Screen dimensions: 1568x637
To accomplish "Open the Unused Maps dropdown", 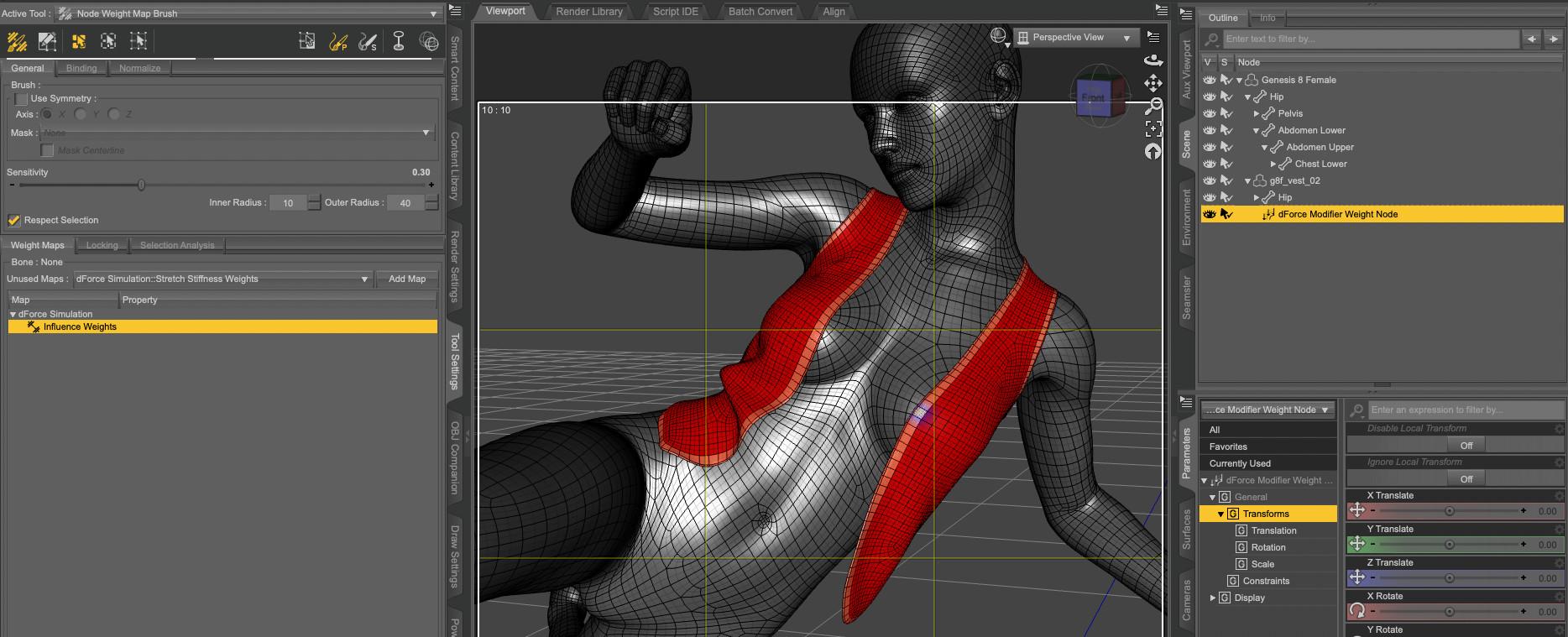I will [222, 279].
